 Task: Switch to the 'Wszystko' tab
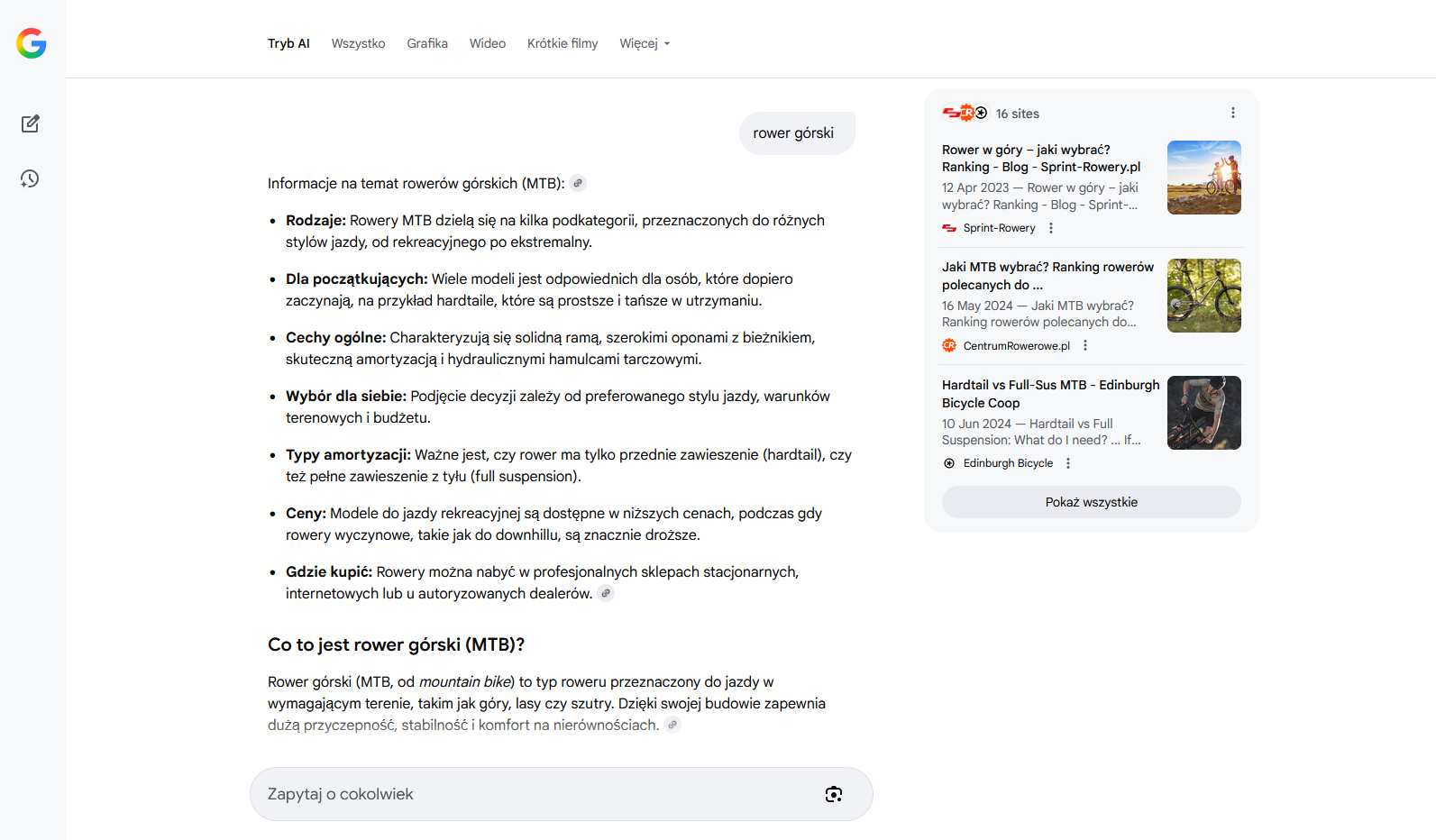tap(358, 43)
